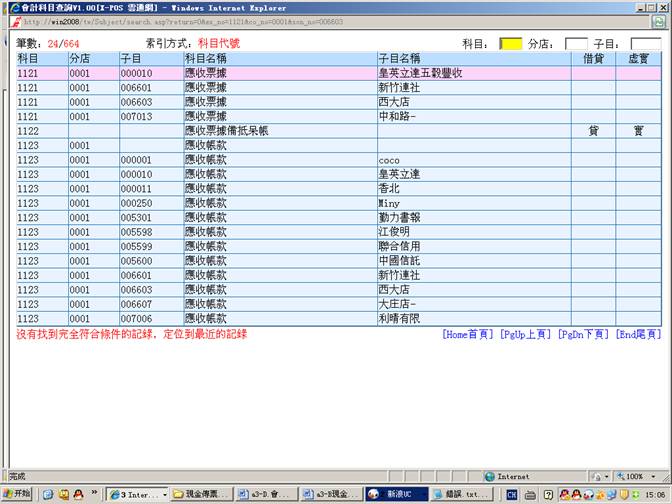
Task: Open the 3 Internet Explorer taskbar group
Action: click(135, 494)
